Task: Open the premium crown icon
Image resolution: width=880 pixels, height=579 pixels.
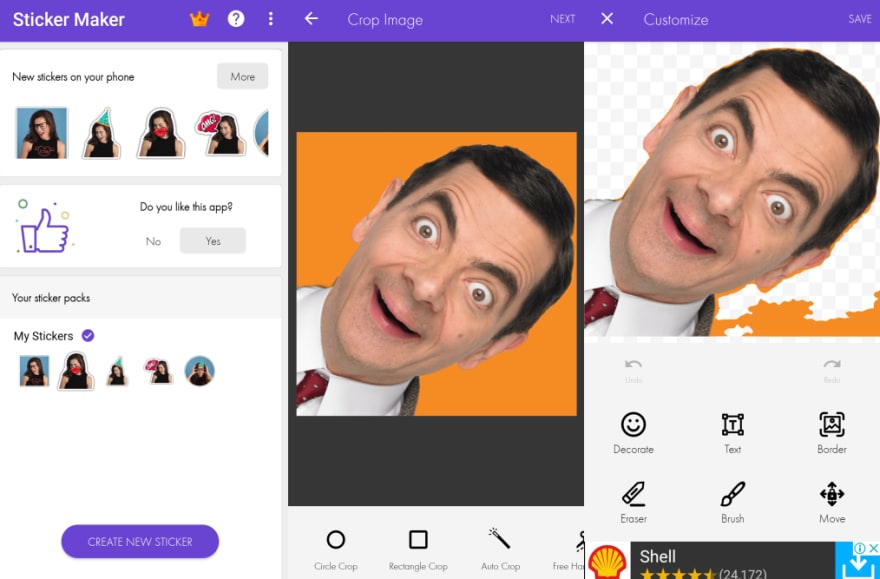Action: coord(199,19)
